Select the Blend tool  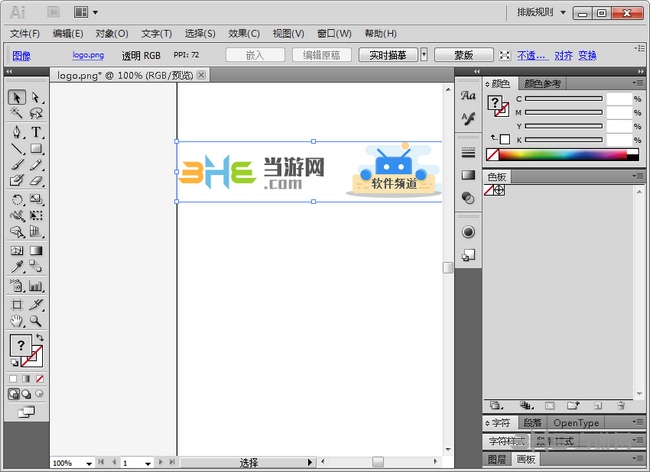[36, 266]
